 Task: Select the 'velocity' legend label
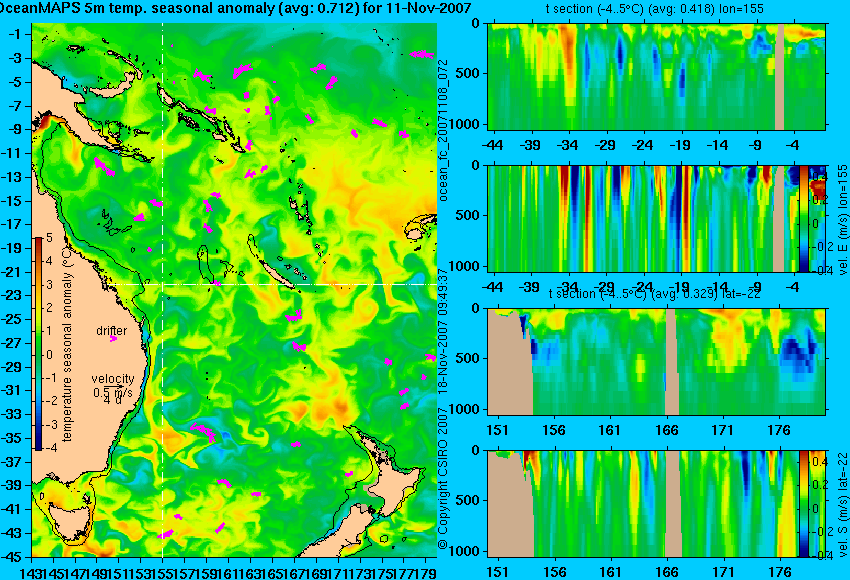(113, 379)
